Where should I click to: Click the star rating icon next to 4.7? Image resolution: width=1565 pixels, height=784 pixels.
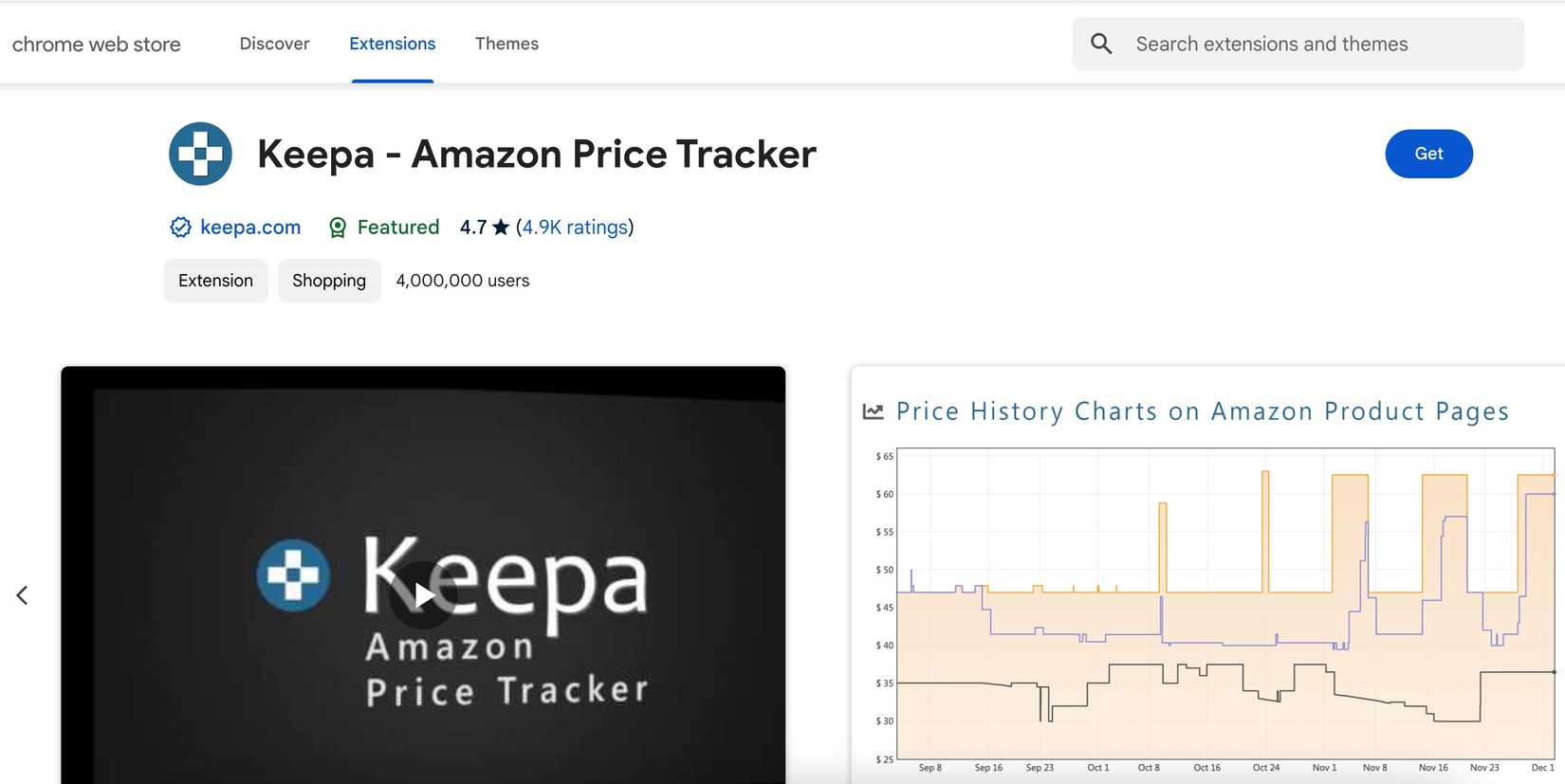click(500, 227)
